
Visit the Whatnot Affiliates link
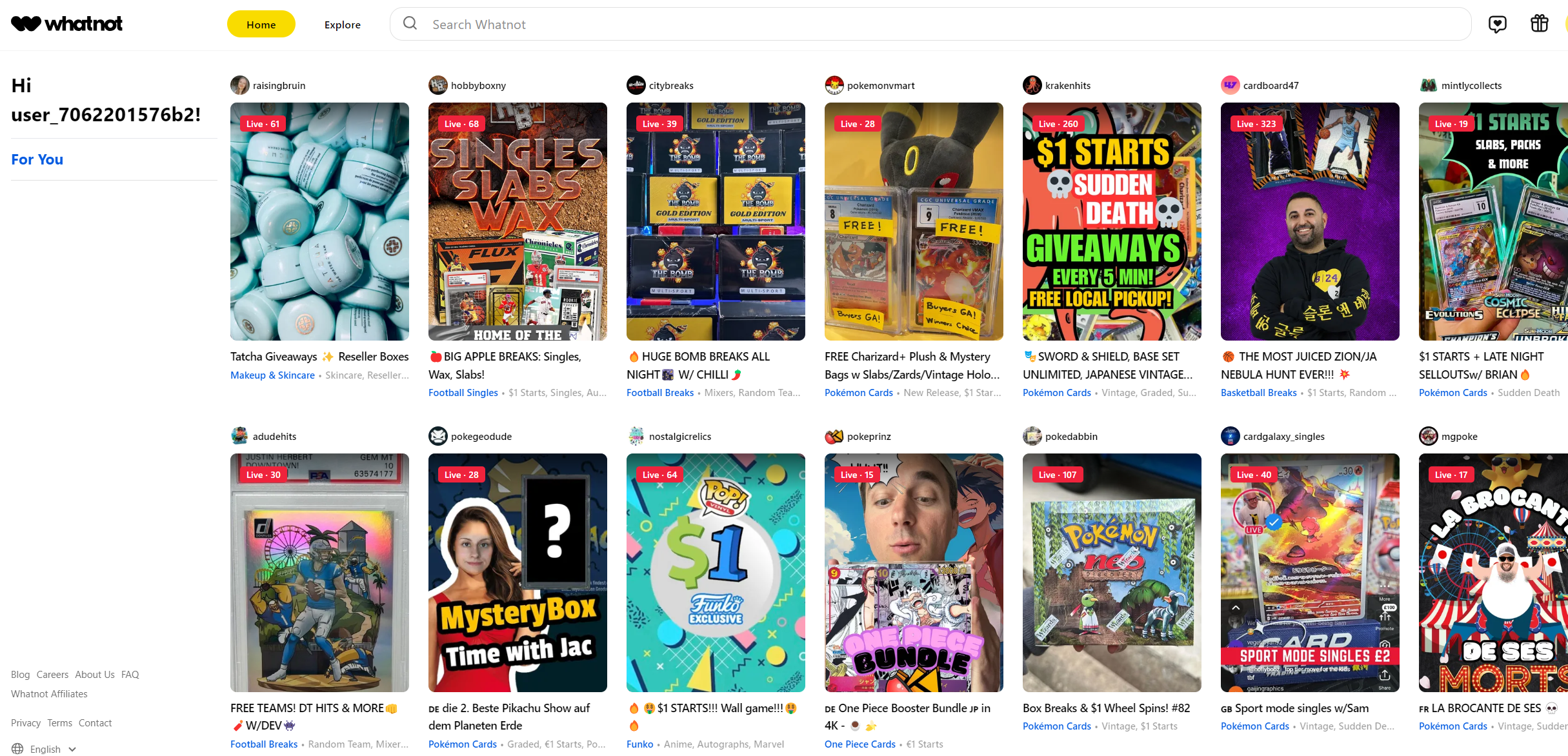(49, 694)
